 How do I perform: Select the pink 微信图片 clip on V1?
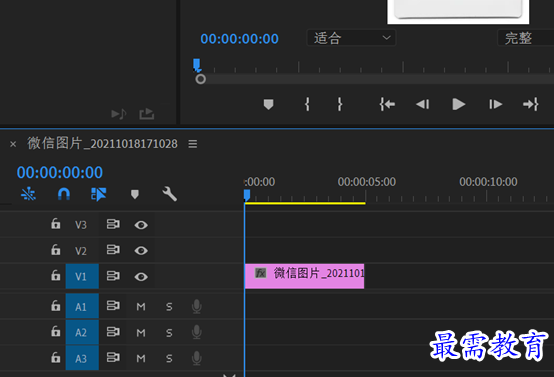(x=305, y=276)
